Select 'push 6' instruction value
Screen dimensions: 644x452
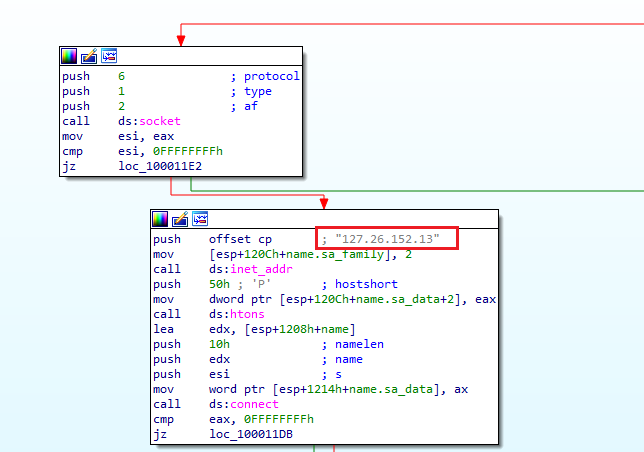(x=121, y=76)
